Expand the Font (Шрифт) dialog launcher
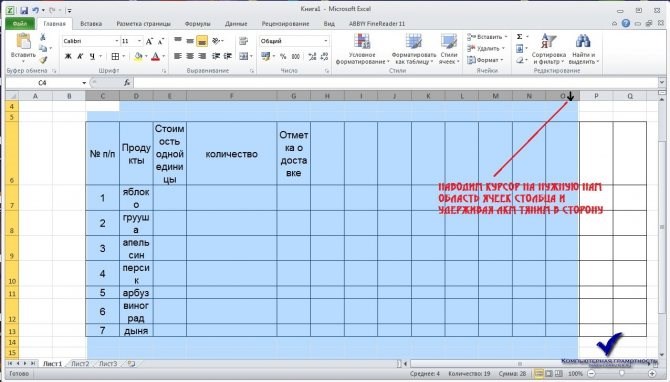Viewport: 670px width, 382px height. click(x=164, y=71)
